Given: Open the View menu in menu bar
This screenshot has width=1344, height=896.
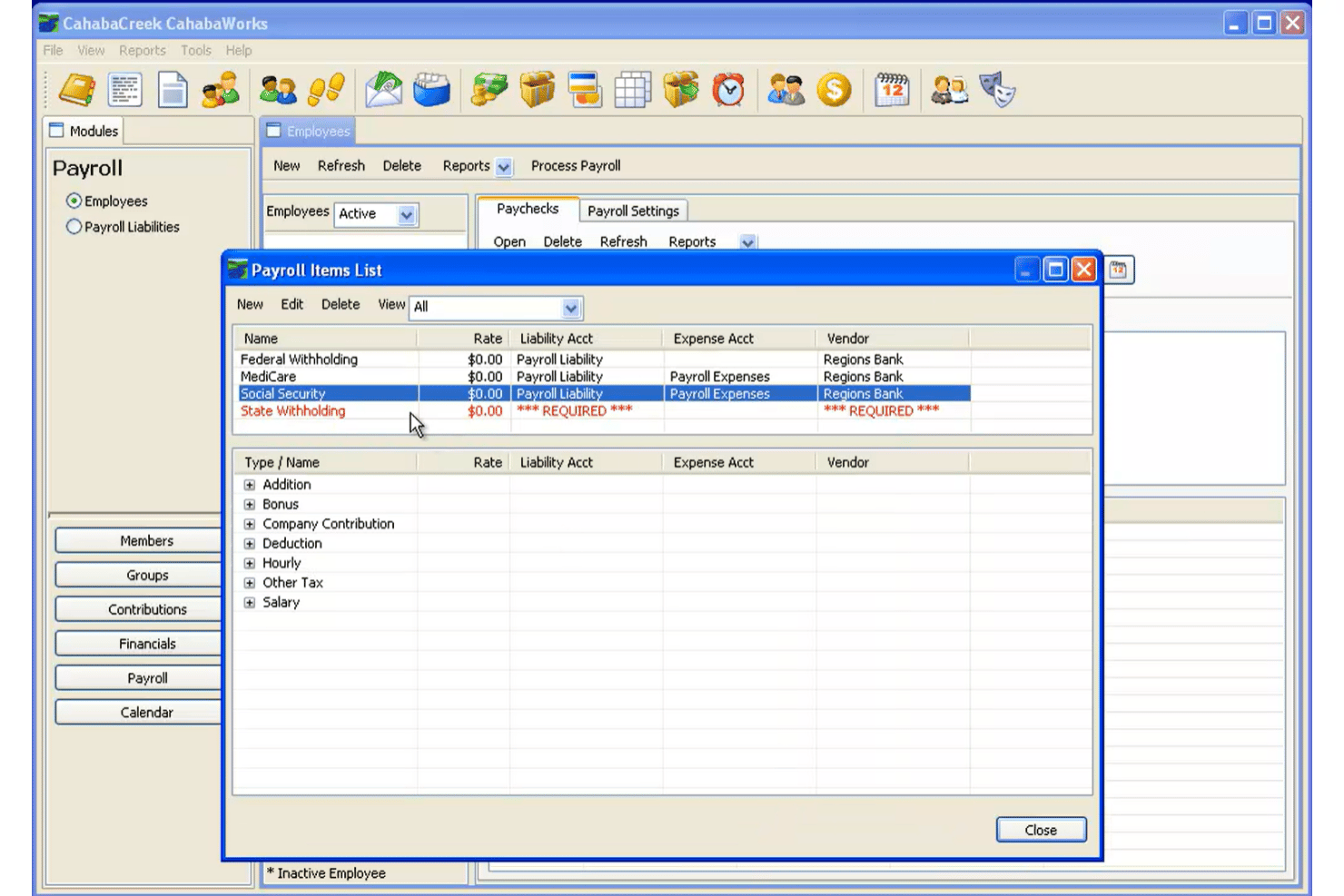Looking at the screenshot, I should click(91, 51).
